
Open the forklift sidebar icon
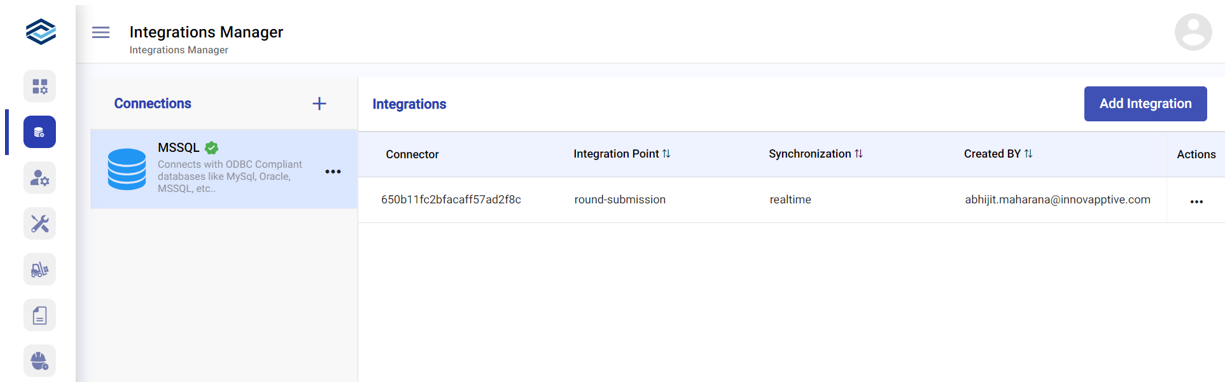point(40,269)
